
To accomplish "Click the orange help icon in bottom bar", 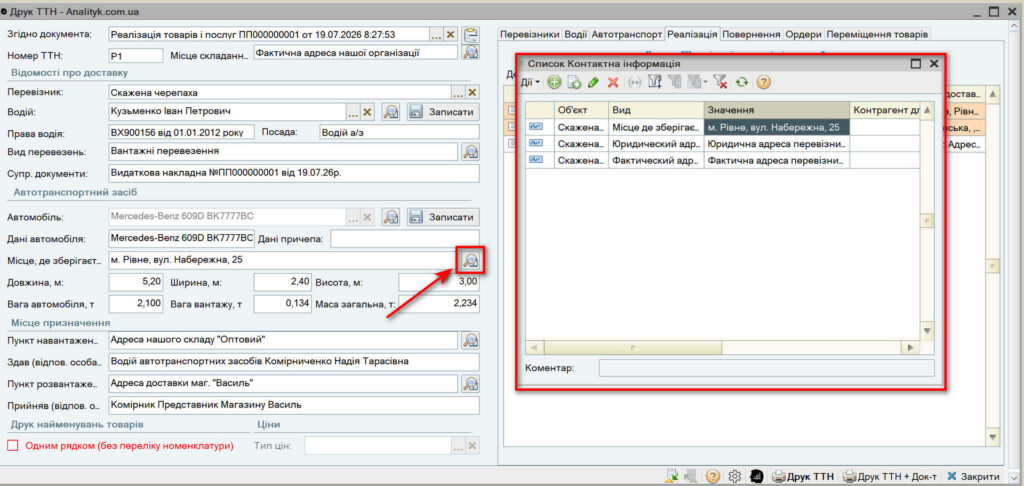I will click(x=713, y=476).
